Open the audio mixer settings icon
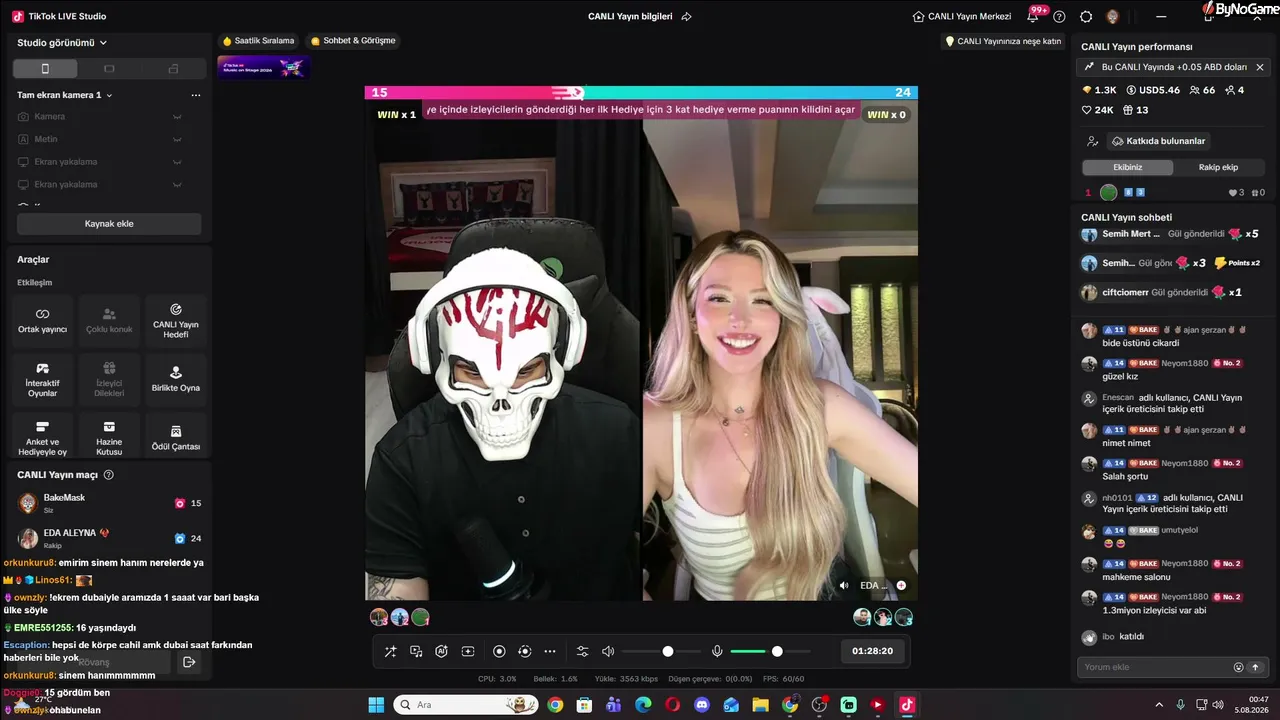Image resolution: width=1280 pixels, height=720 pixels. point(583,652)
